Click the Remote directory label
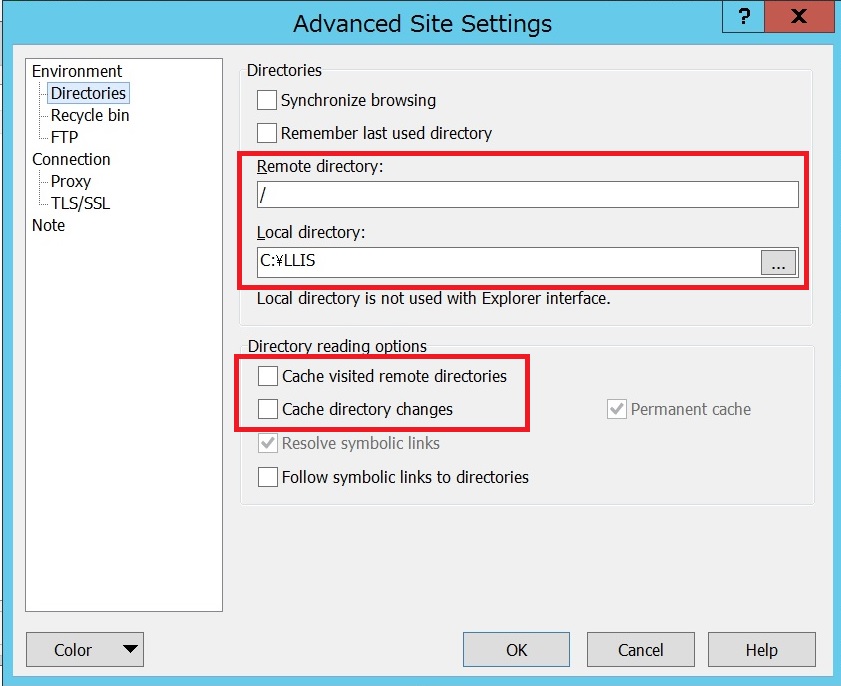841x686 pixels. click(320, 166)
